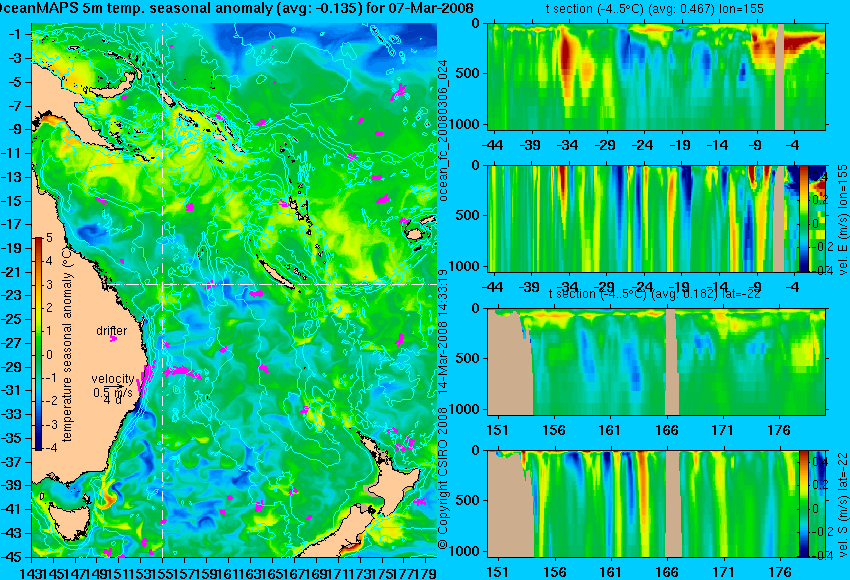Click the '5' value on the temperature color bar

(49, 237)
